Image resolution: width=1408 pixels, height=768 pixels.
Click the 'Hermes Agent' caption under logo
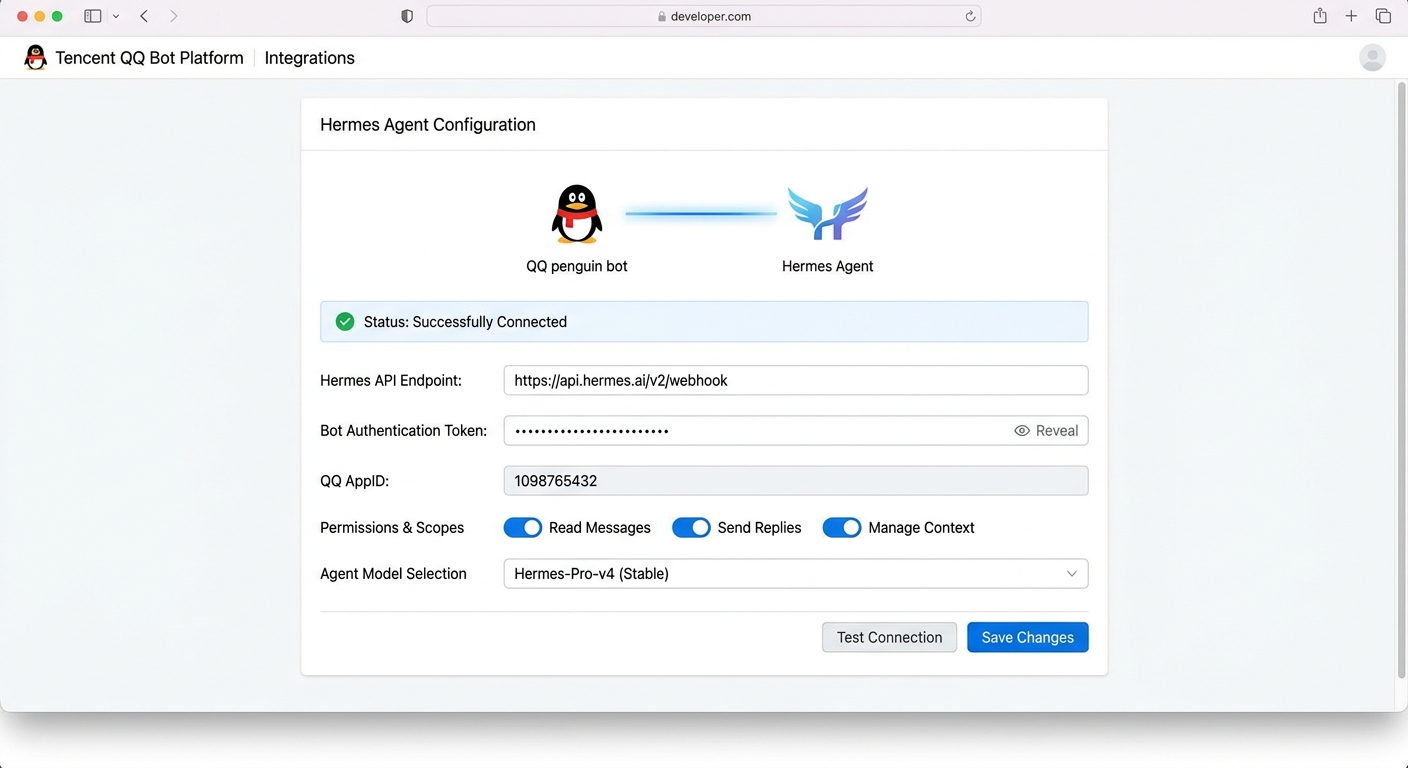(x=828, y=266)
